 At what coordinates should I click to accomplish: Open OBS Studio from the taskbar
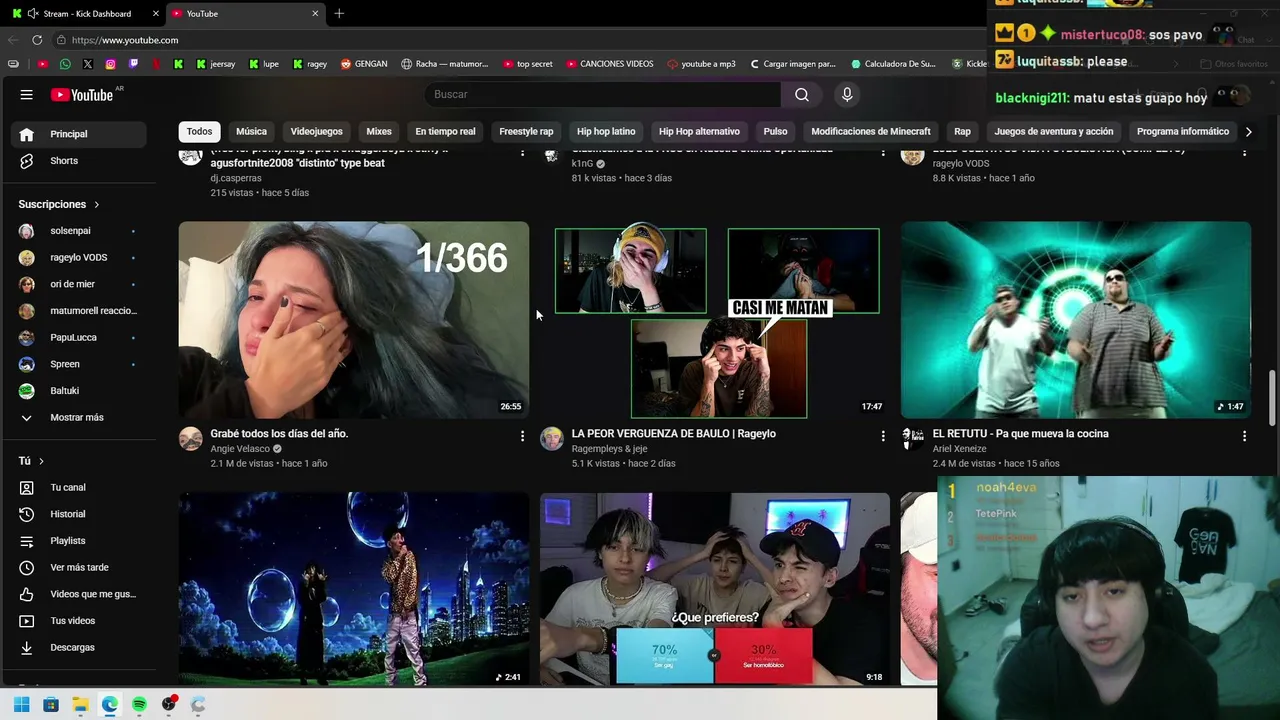tap(169, 705)
